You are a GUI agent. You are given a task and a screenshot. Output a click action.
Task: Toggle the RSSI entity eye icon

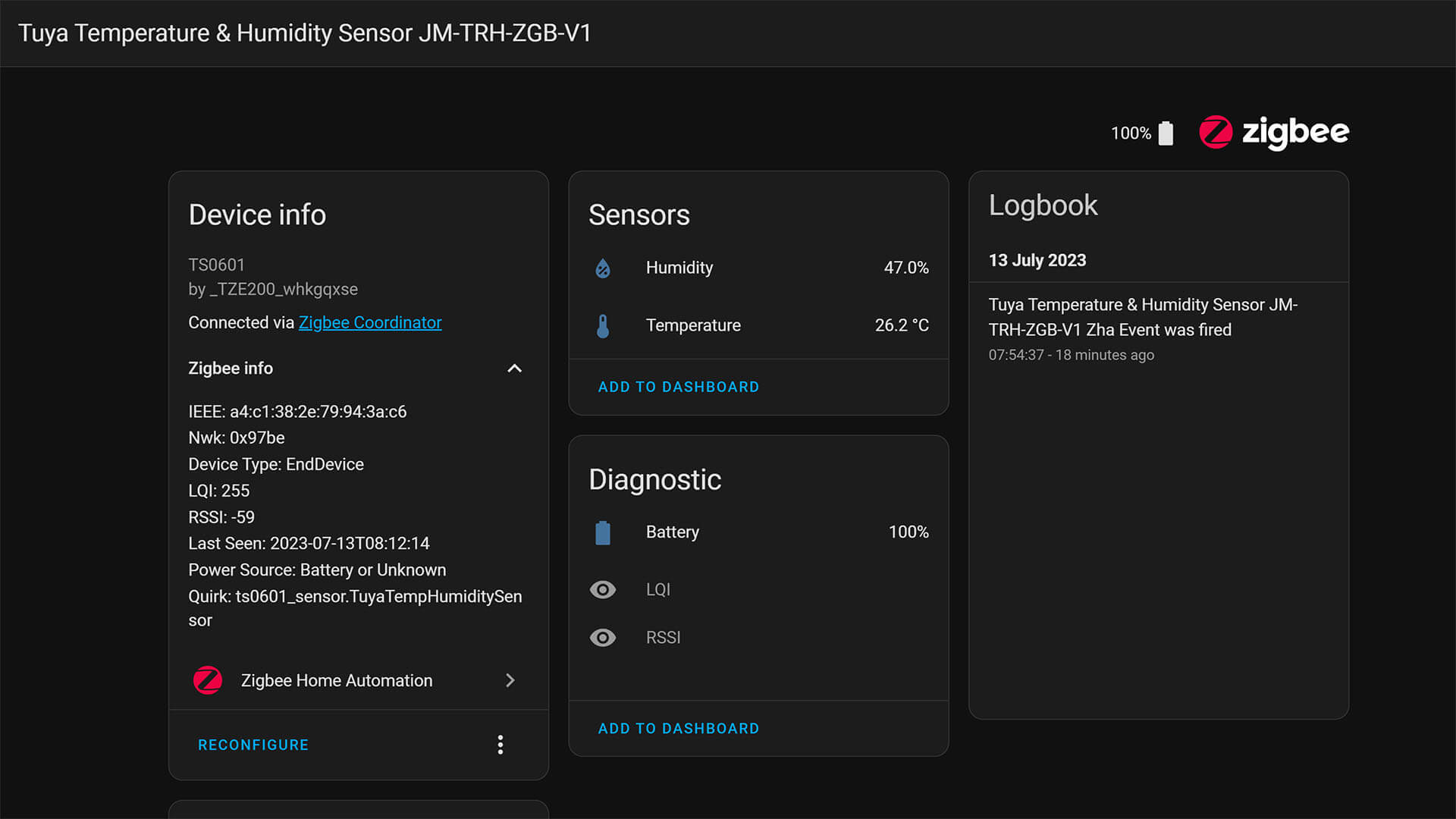coord(603,638)
